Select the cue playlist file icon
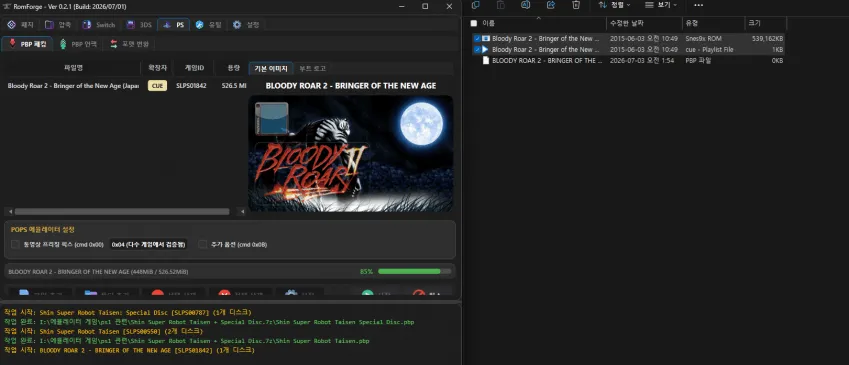Image resolution: width=849 pixels, height=365 pixels. tap(486, 49)
